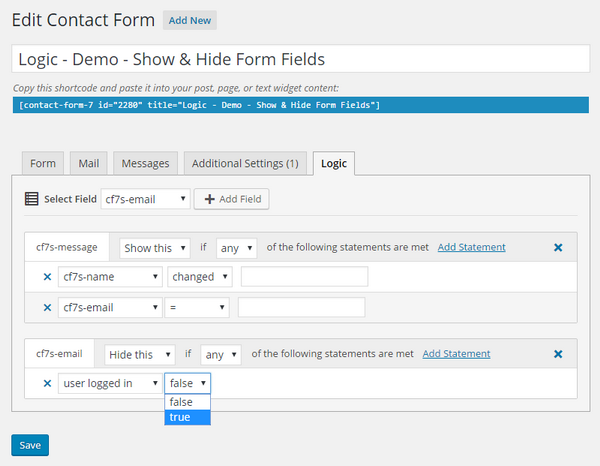Image resolution: width=600 pixels, height=466 pixels.
Task: Click Add Statement link for cf7s-message
Action: click(471, 247)
